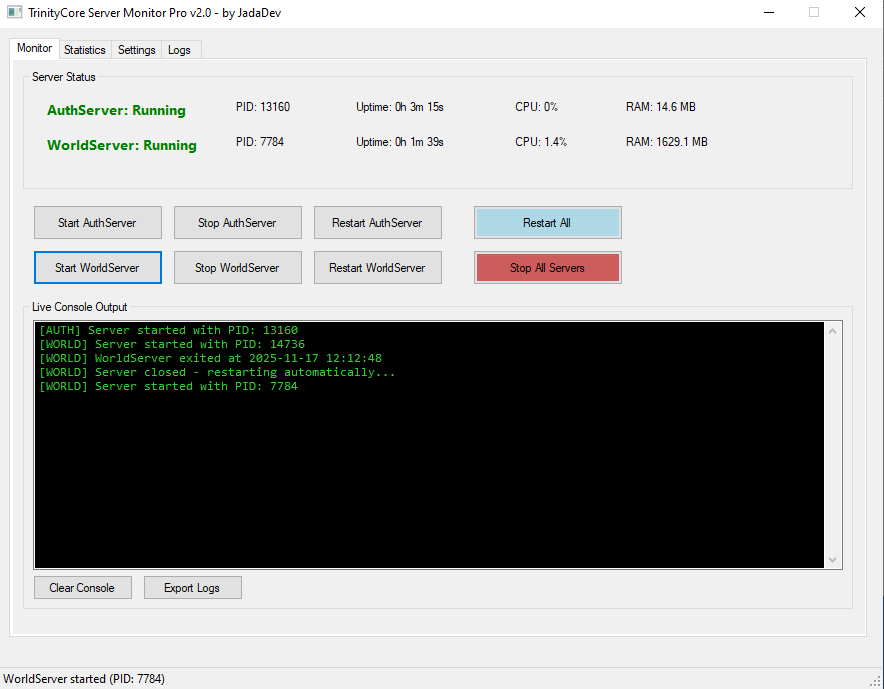The width and height of the screenshot is (884, 689).
Task: Switch to the Statistics tab
Action: (x=84, y=50)
